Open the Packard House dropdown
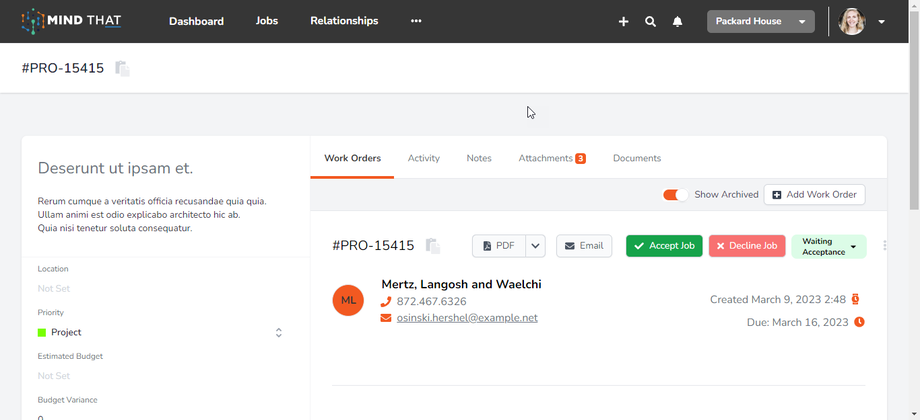The image size is (920, 420). (760, 21)
